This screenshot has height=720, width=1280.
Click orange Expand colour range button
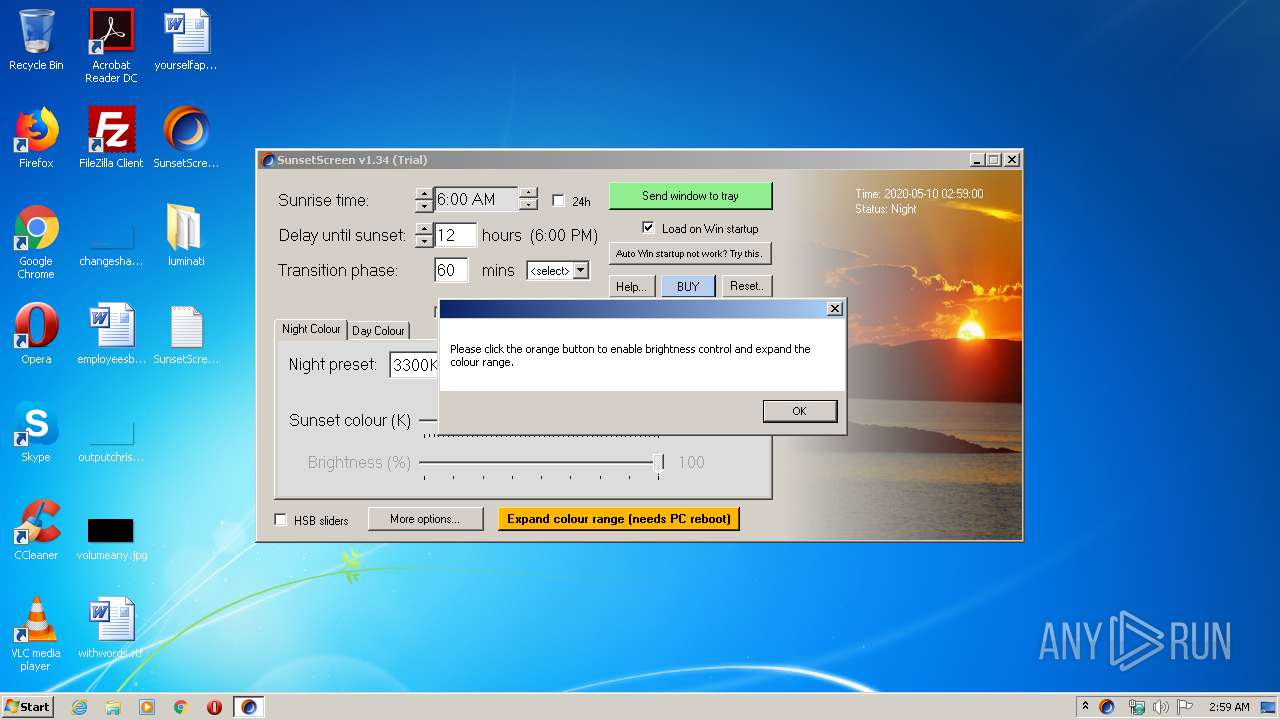(619, 519)
